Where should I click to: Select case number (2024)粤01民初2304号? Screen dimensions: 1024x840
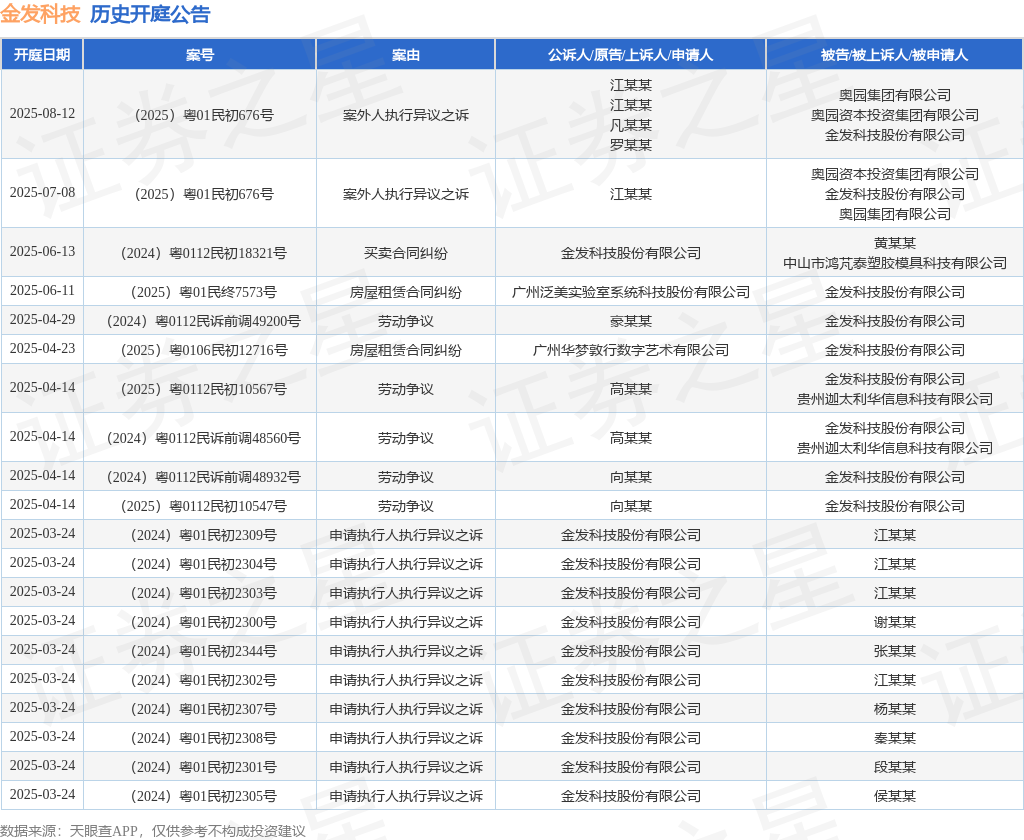click(x=204, y=564)
